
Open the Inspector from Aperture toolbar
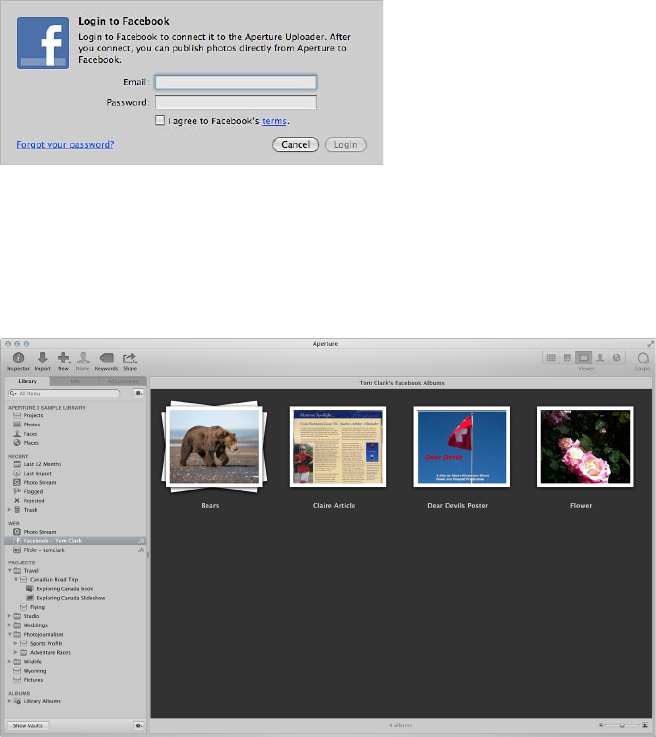pyautogui.click(x=18, y=358)
